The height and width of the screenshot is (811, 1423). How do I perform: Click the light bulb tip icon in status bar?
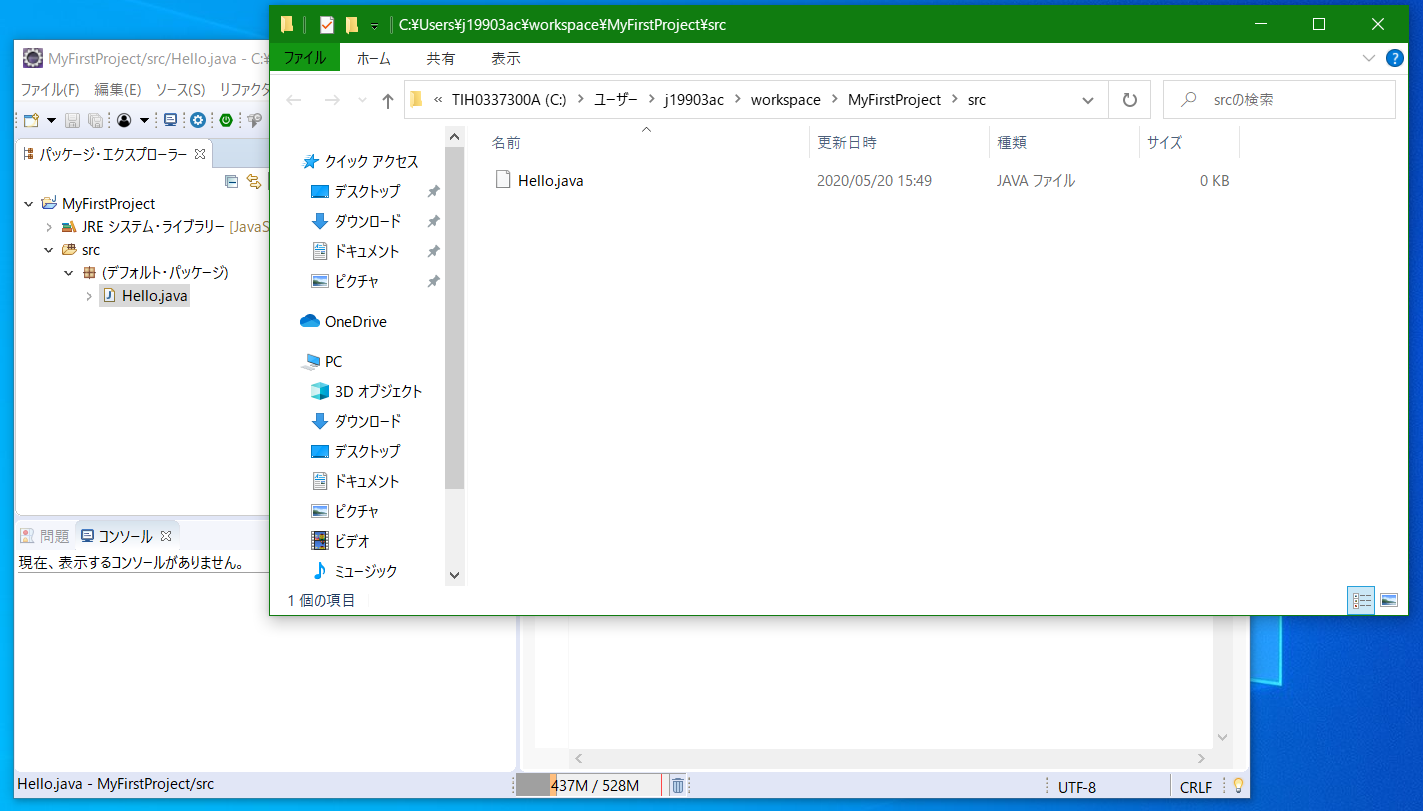click(x=1238, y=786)
